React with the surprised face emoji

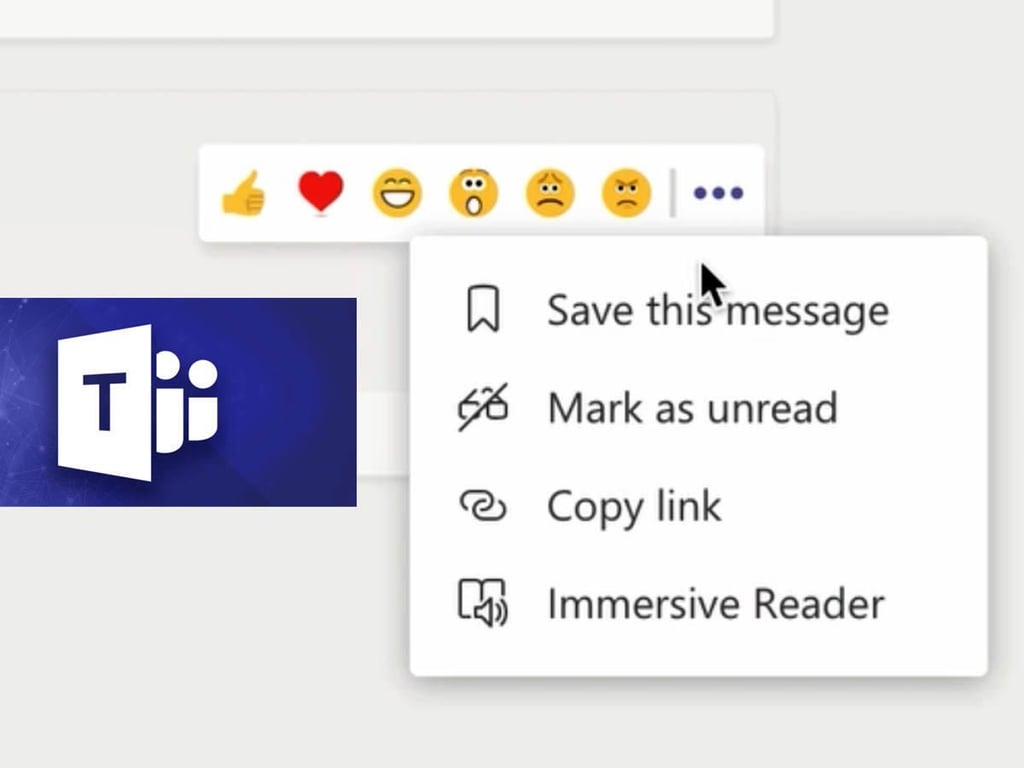click(473, 193)
